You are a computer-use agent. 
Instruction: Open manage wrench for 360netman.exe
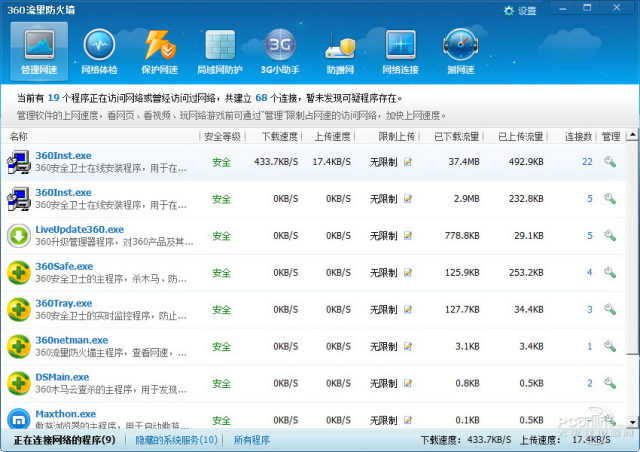point(610,346)
